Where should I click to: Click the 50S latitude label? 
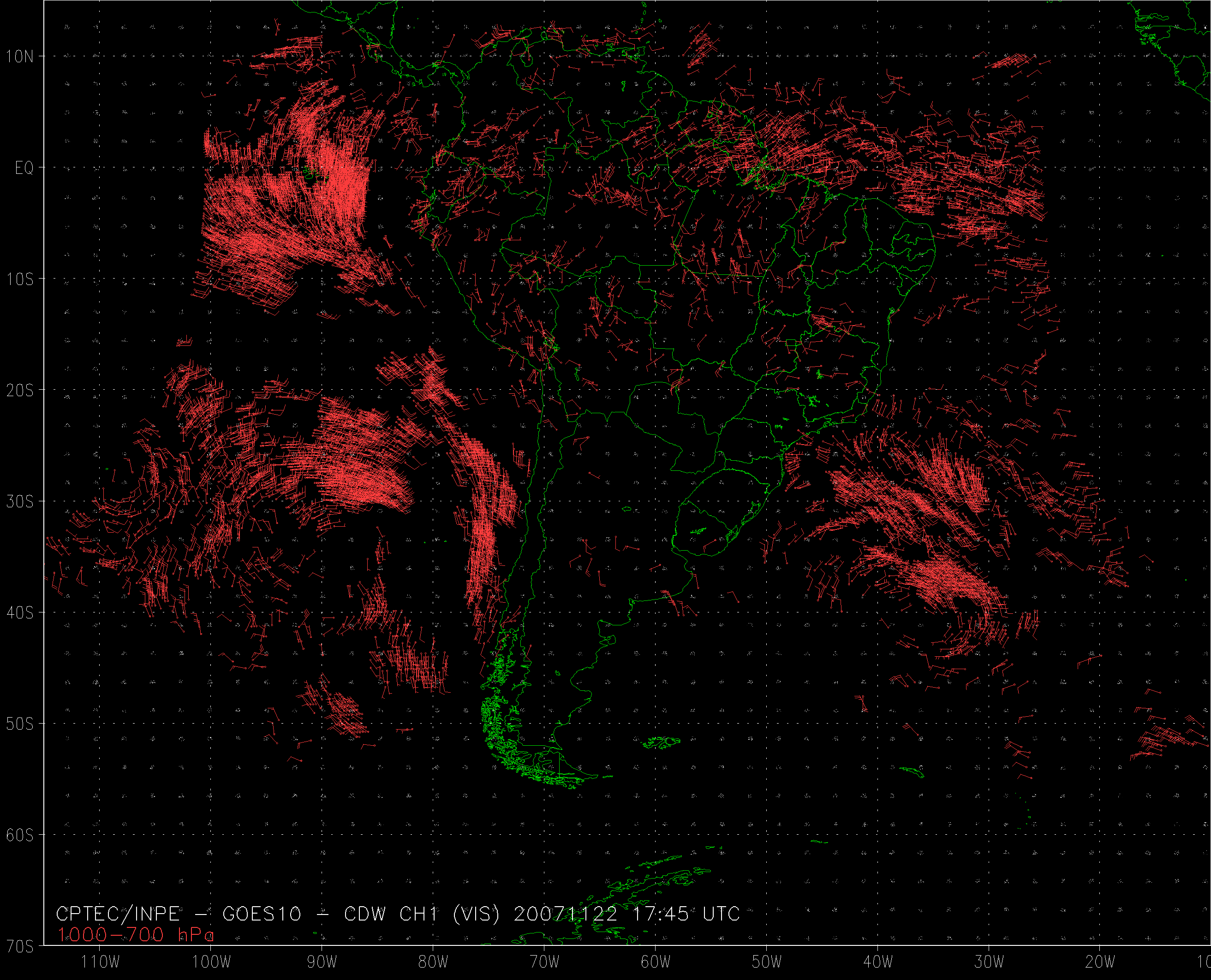pos(20,724)
